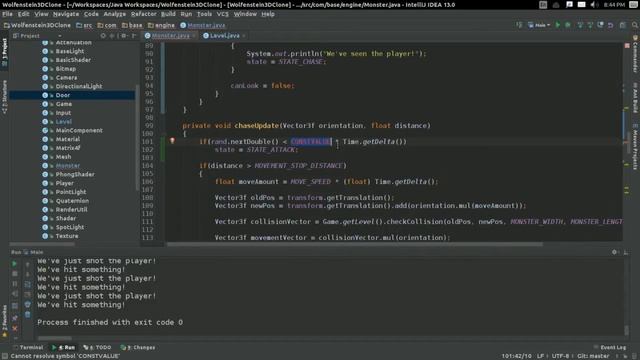
Task: Run the Main configuration with the toolbar play button
Action: (558, 25)
